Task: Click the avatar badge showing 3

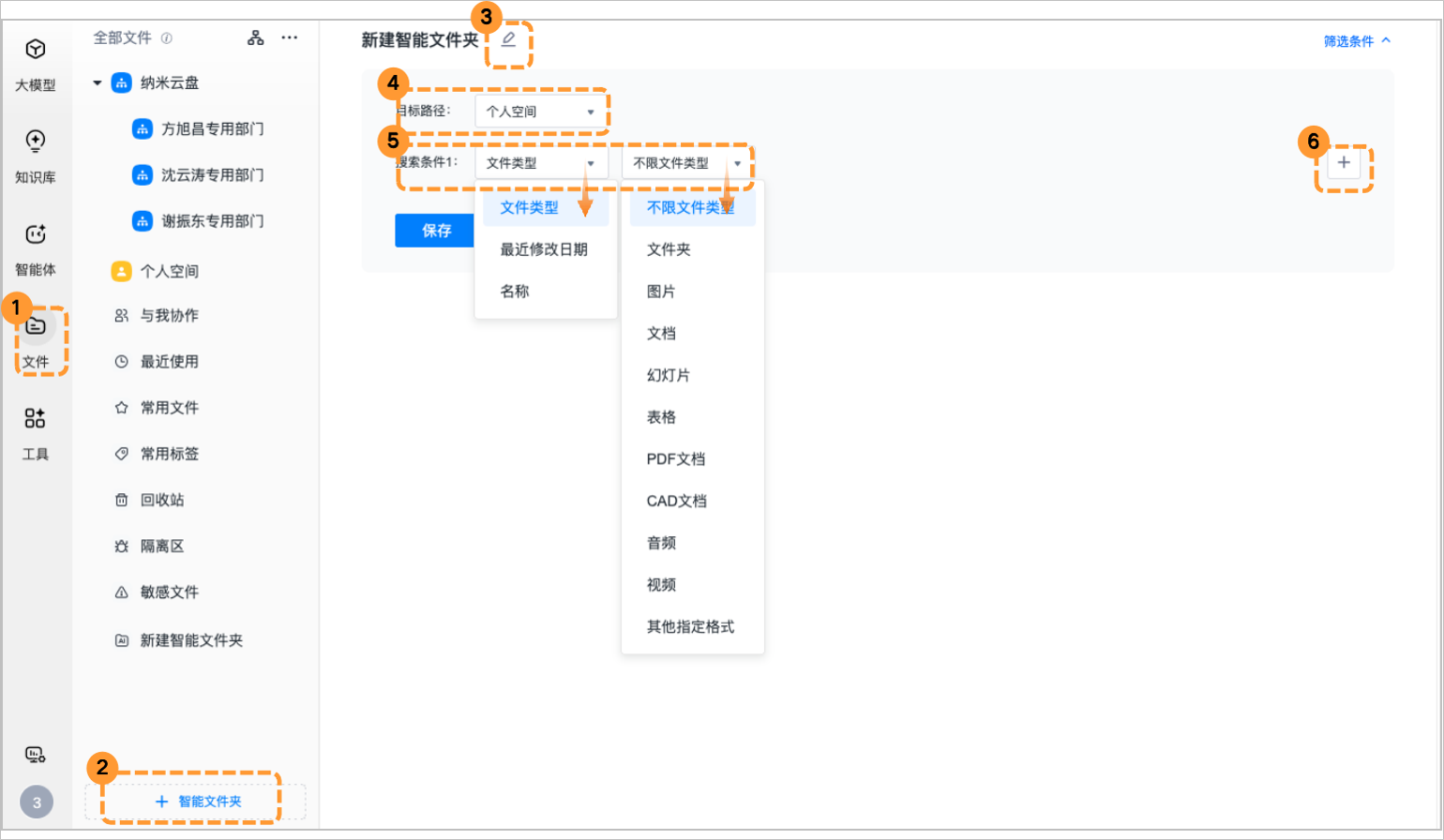Action: (37, 802)
